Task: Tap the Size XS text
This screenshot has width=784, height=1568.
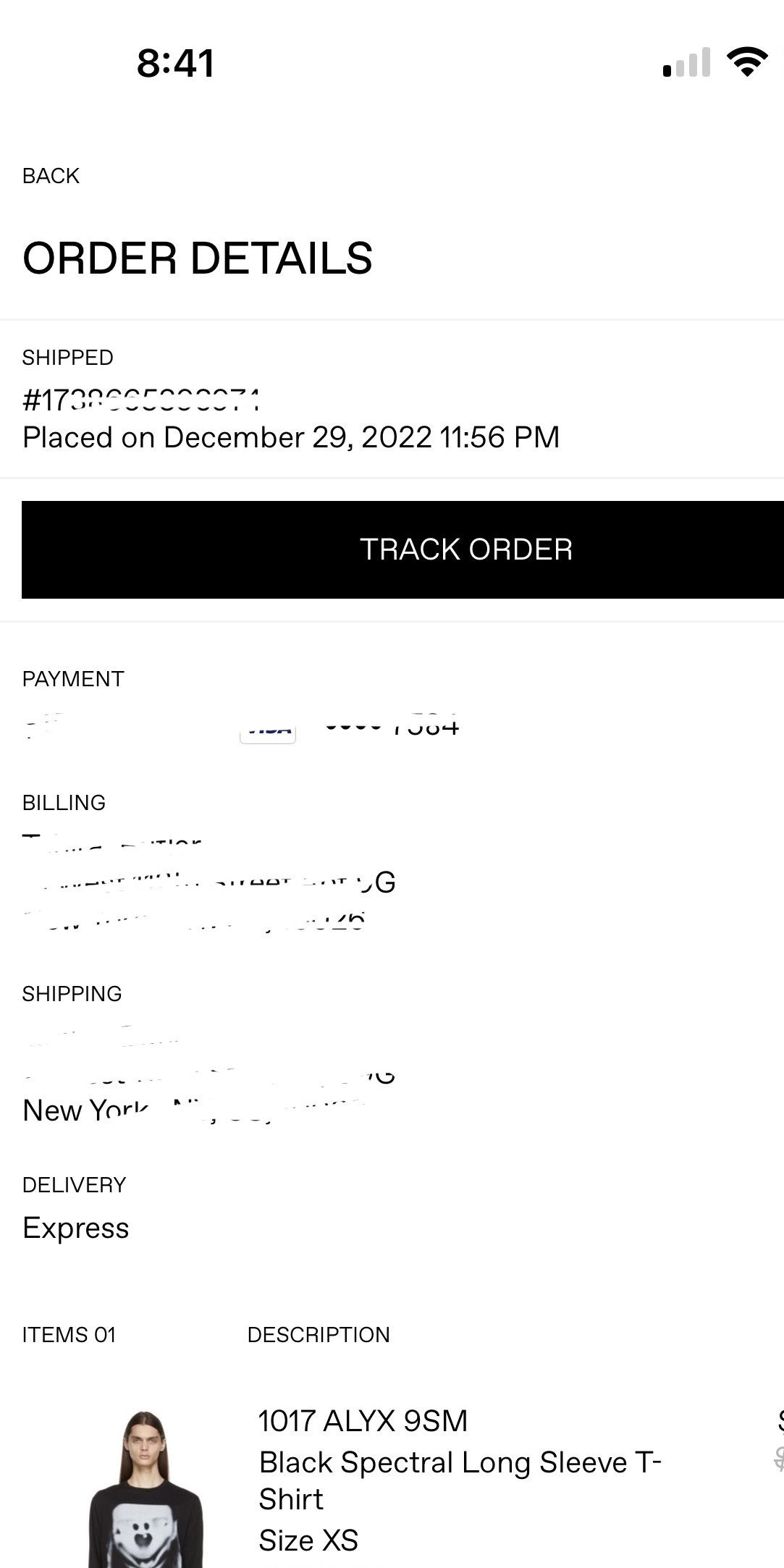Action: click(308, 1540)
